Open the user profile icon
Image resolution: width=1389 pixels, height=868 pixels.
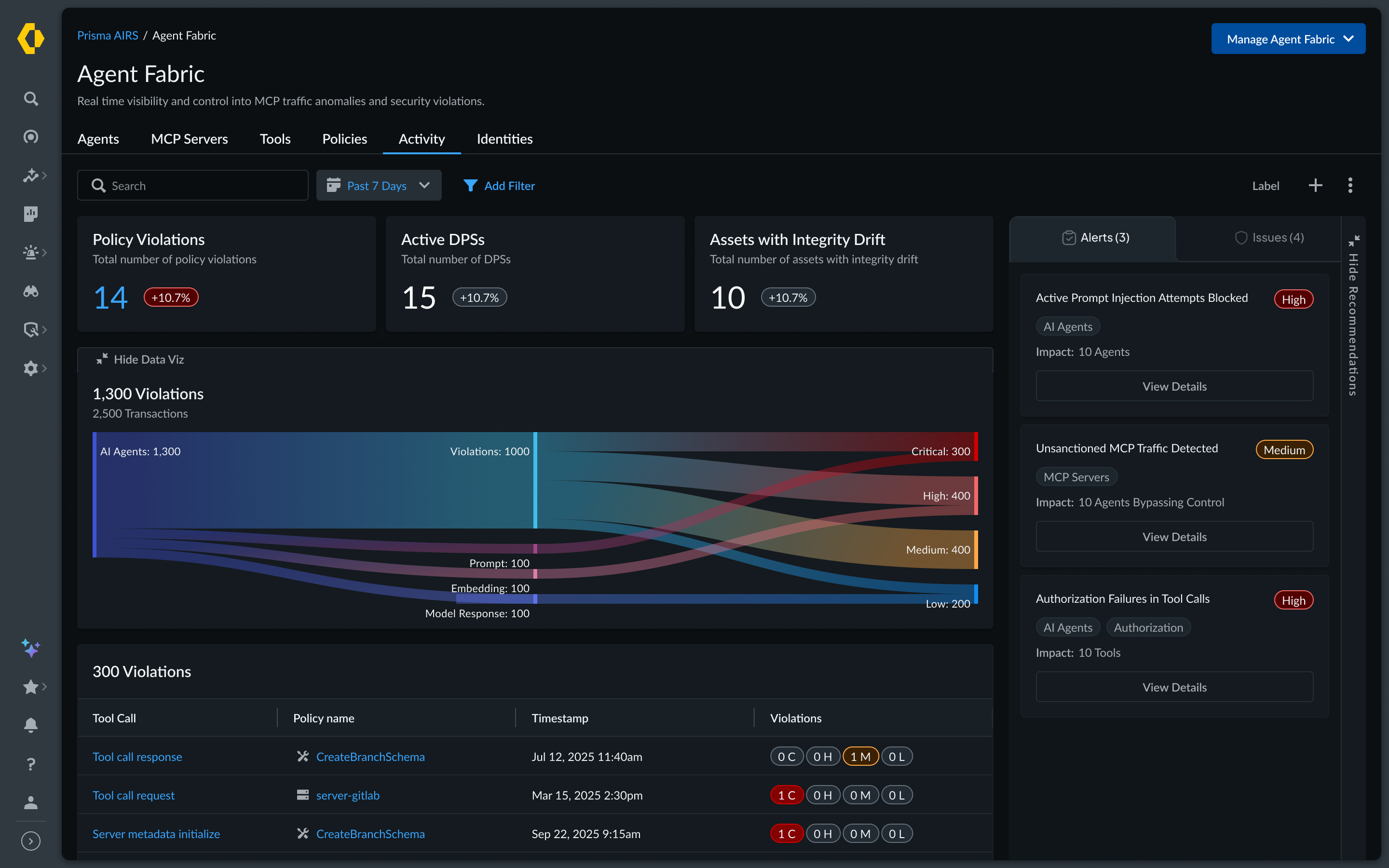point(31,802)
